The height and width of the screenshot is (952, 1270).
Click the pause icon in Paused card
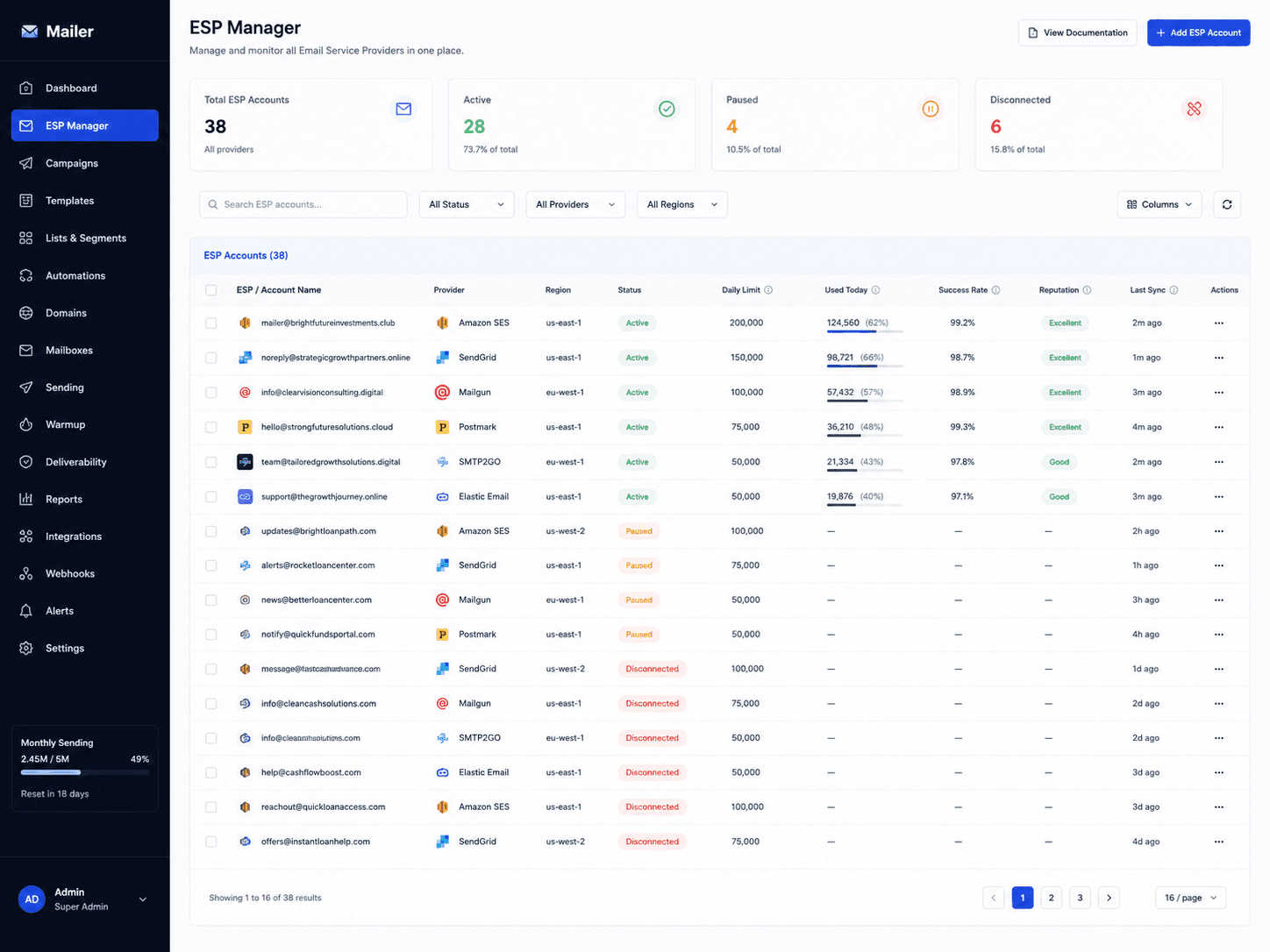[x=931, y=109]
